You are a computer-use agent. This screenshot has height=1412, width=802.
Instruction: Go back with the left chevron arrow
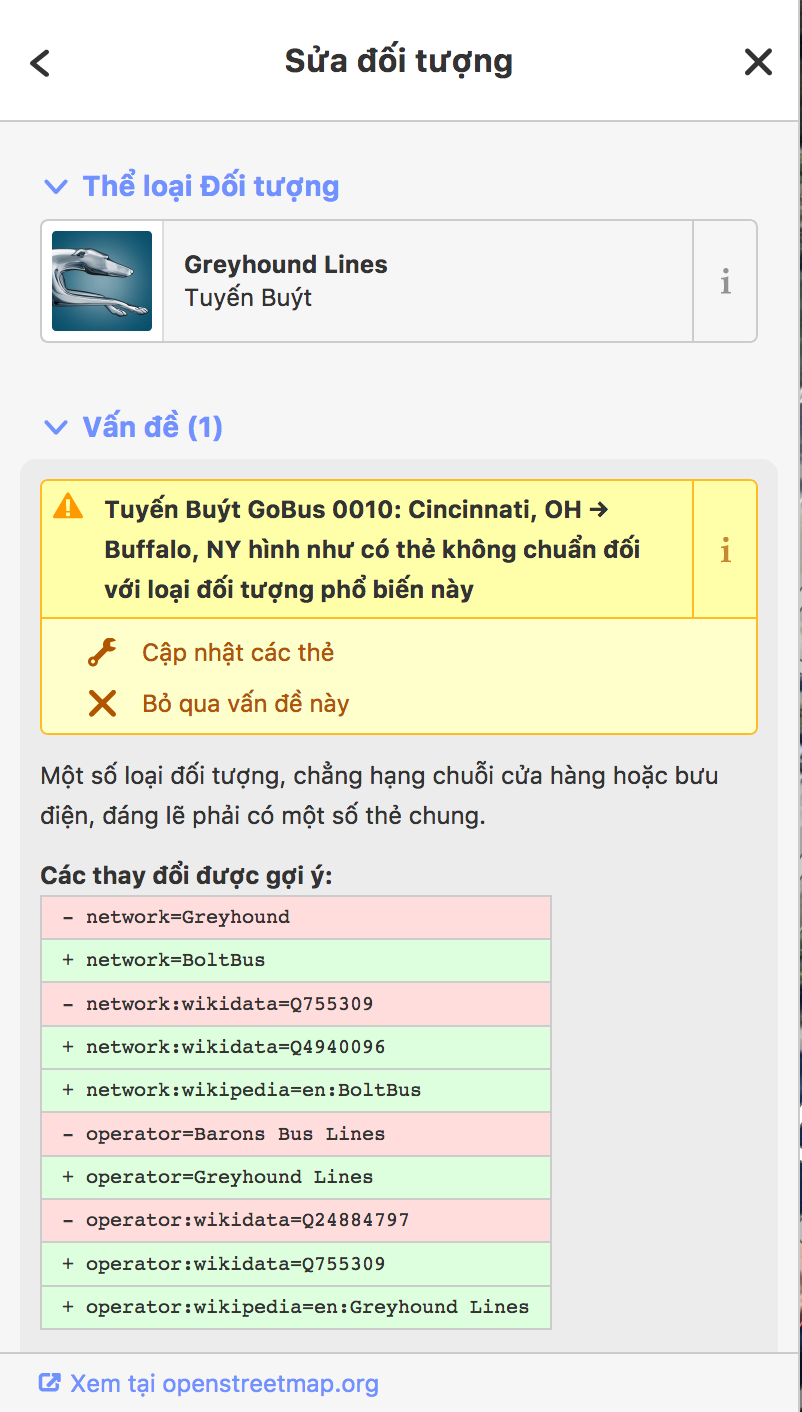[40, 62]
